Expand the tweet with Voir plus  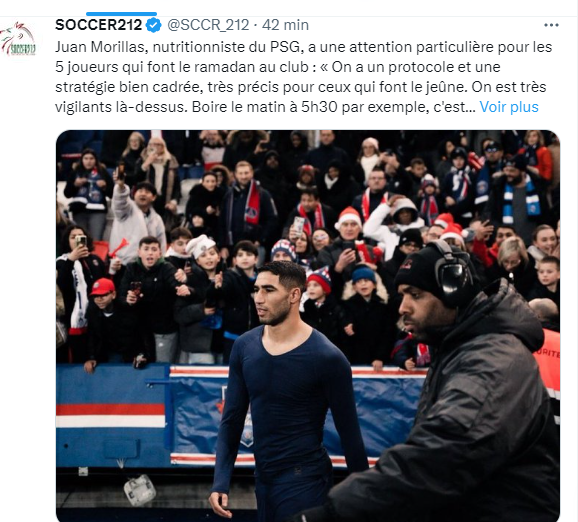pos(509,107)
